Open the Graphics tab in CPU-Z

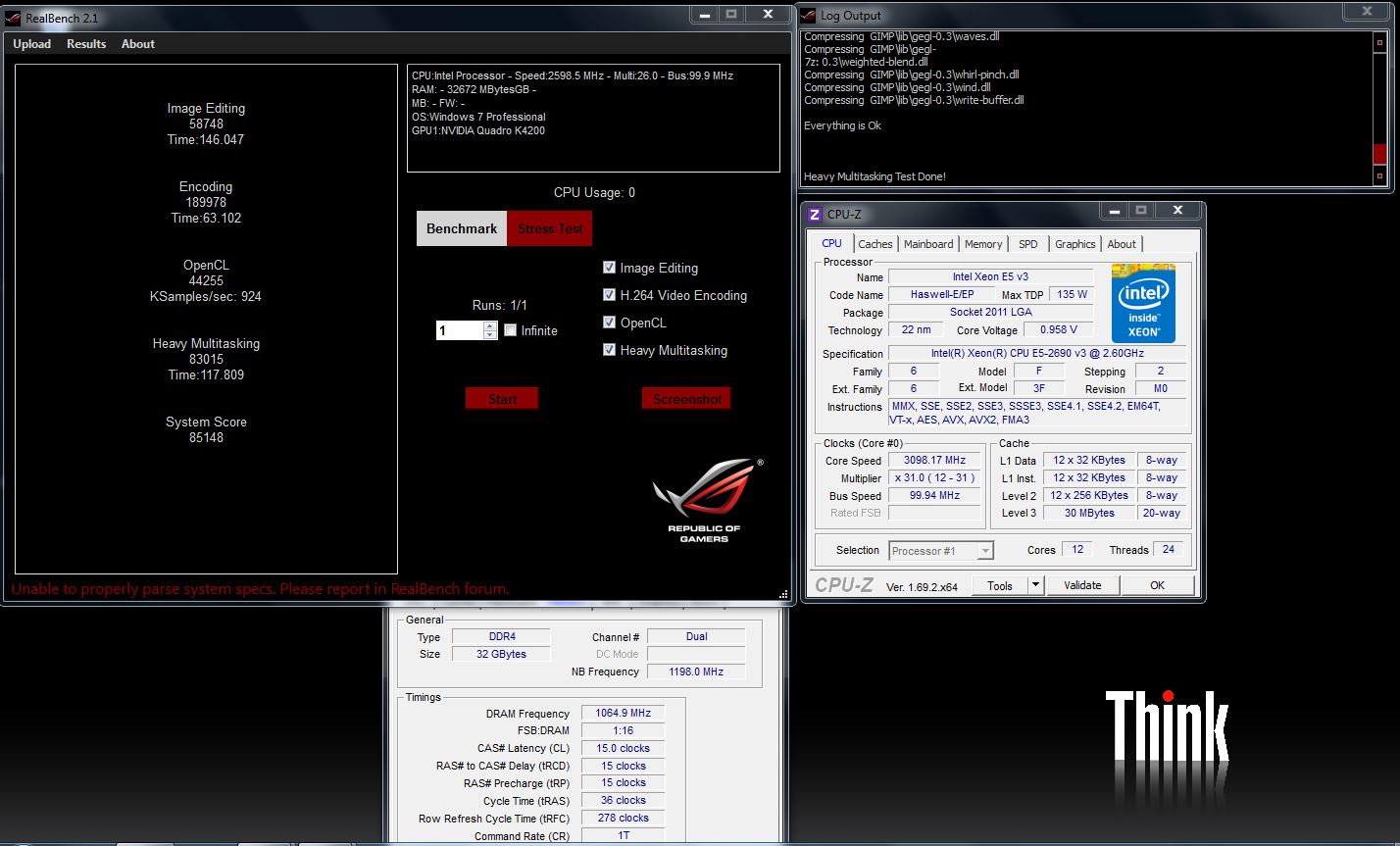tap(1075, 244)
